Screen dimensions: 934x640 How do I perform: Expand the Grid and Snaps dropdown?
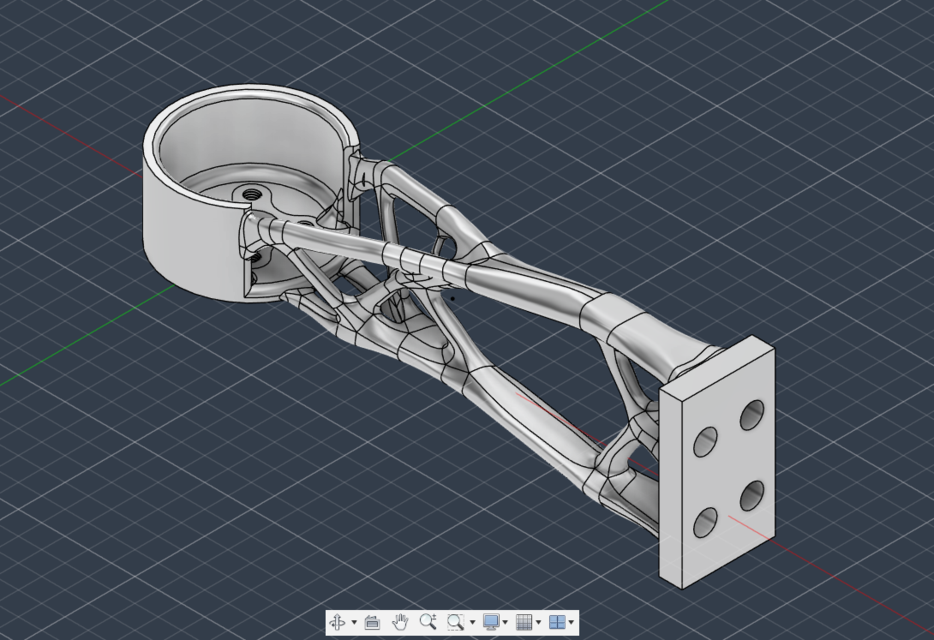click(x=538, y=621)
